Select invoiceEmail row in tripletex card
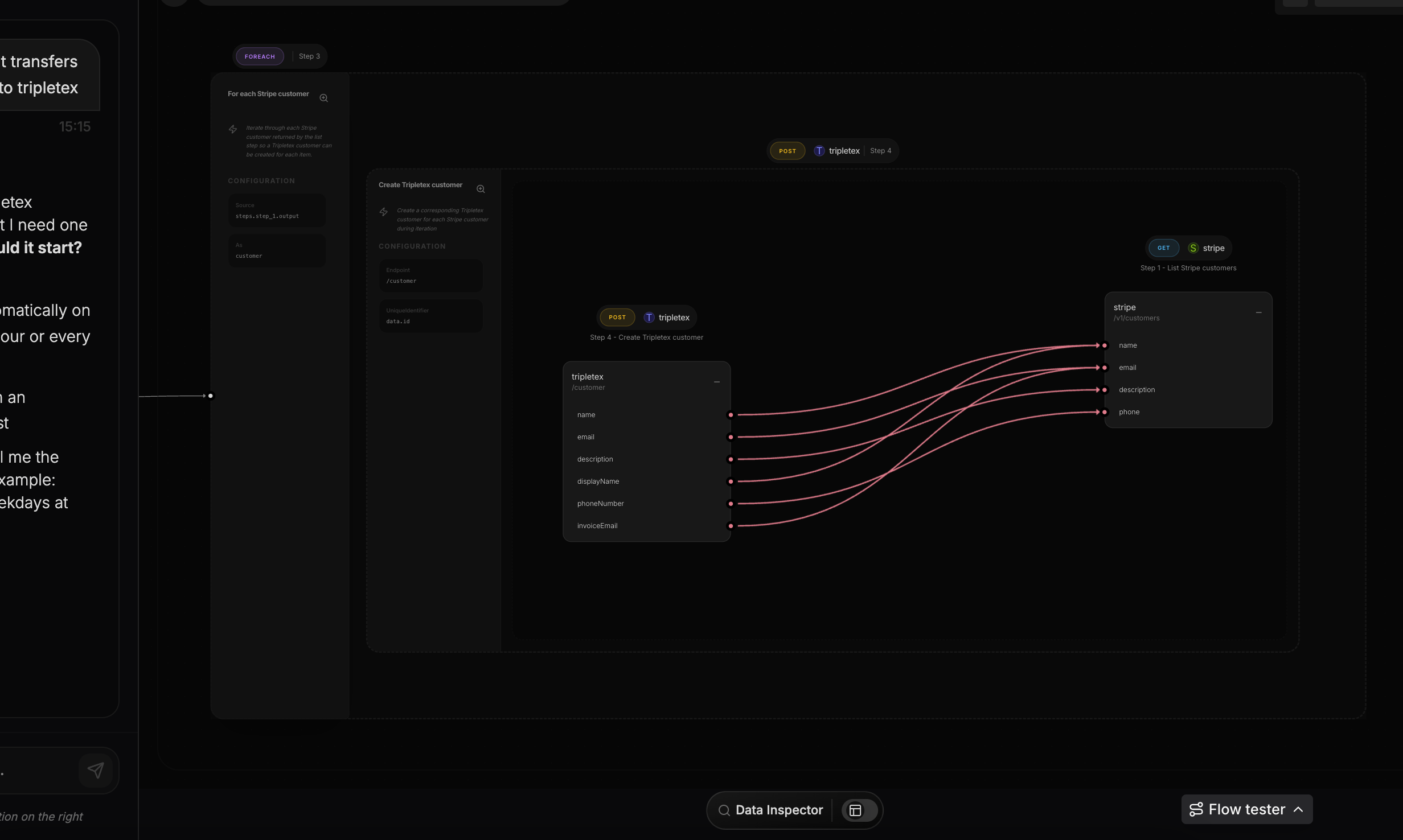 646,526
